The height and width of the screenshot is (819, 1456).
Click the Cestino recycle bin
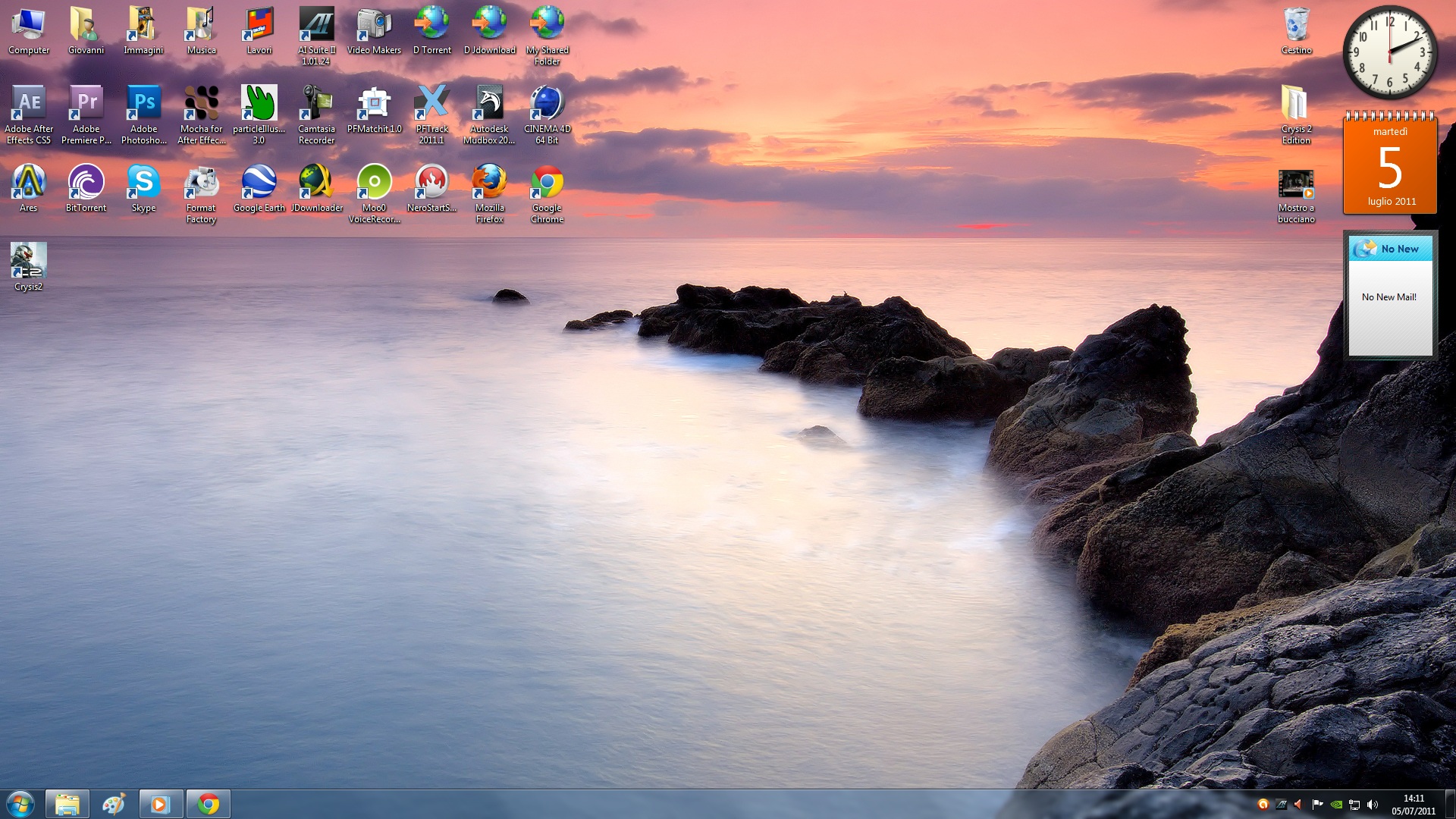[x=1296, y=26]
